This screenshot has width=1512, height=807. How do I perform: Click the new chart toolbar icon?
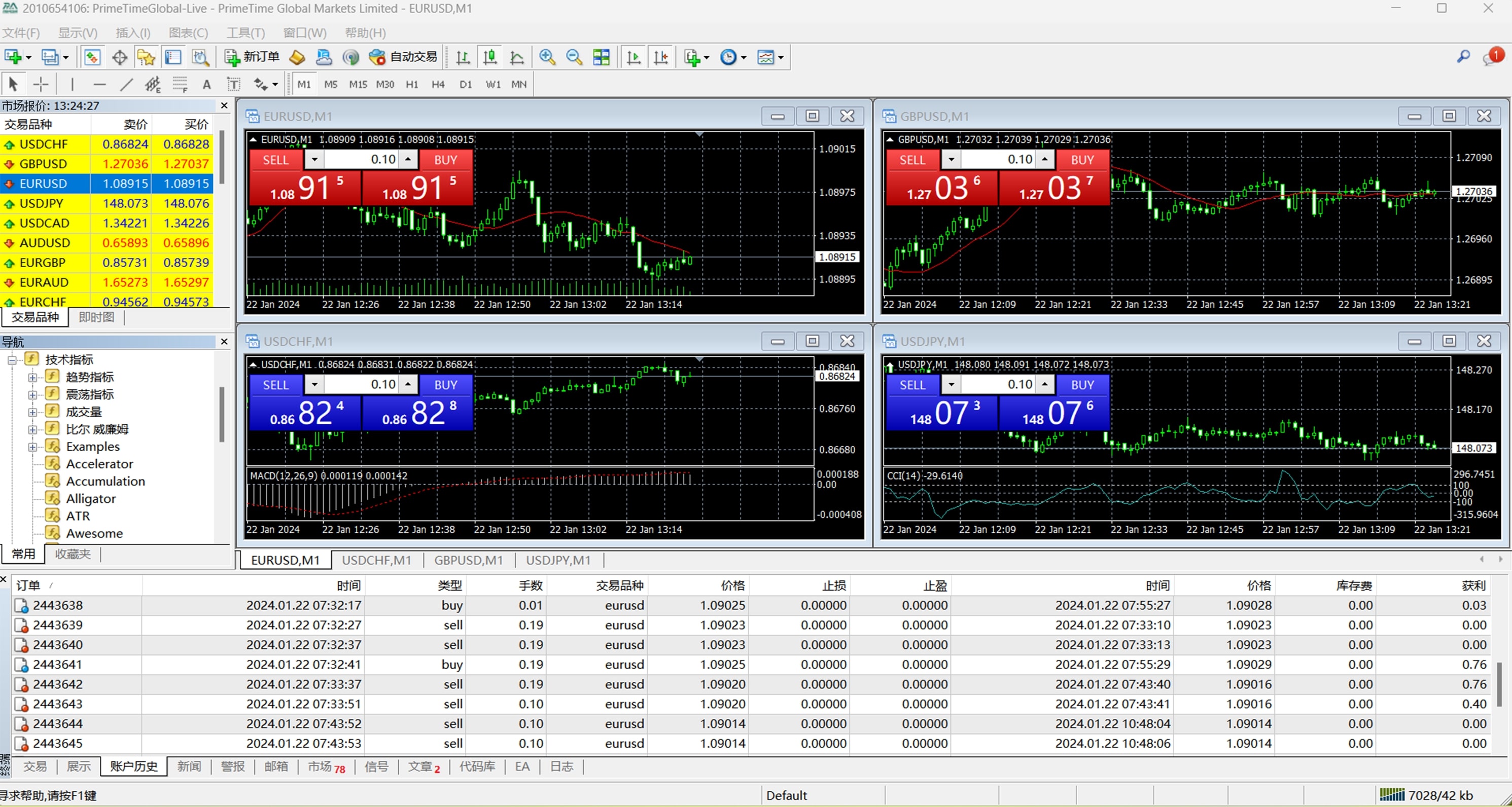13,57
